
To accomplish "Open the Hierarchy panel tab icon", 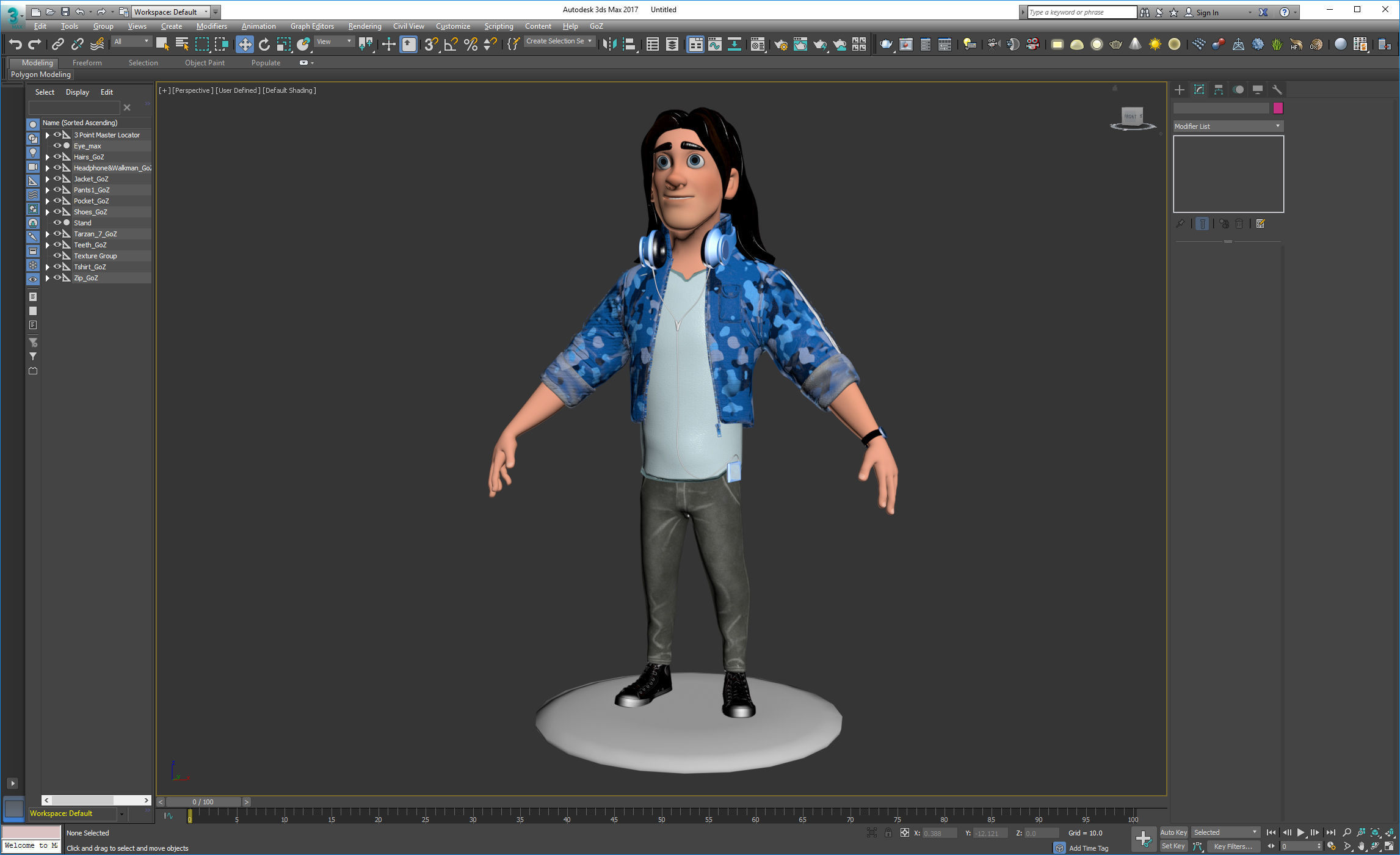I will click(1218, 90).
